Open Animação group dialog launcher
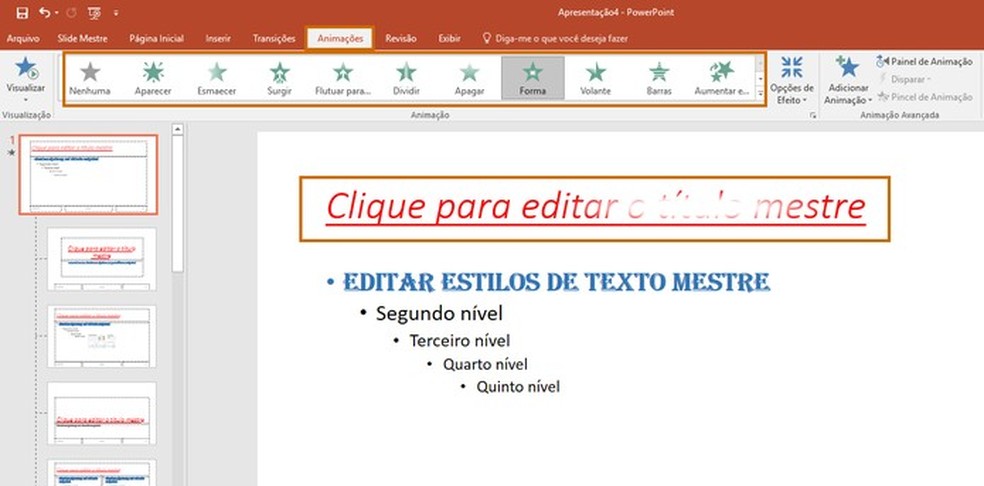 [813, 116]
